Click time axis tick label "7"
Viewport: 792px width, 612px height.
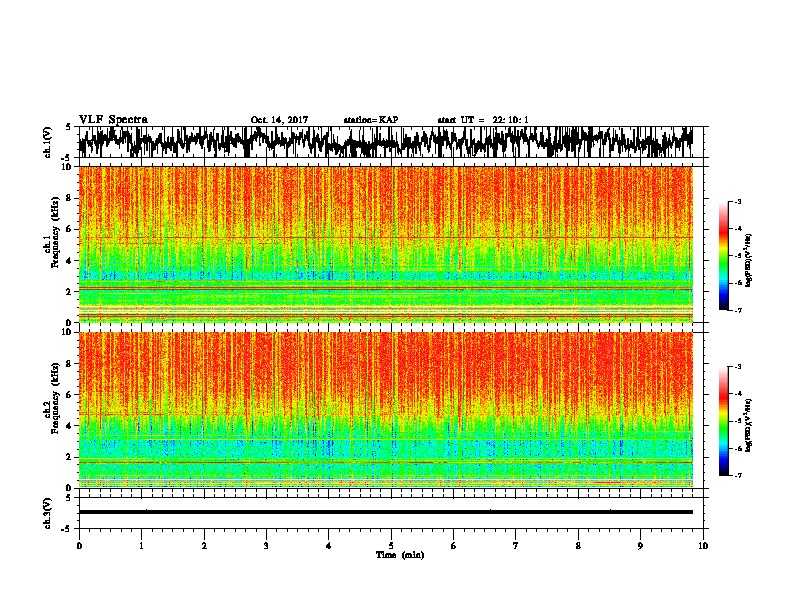point(516,546)
